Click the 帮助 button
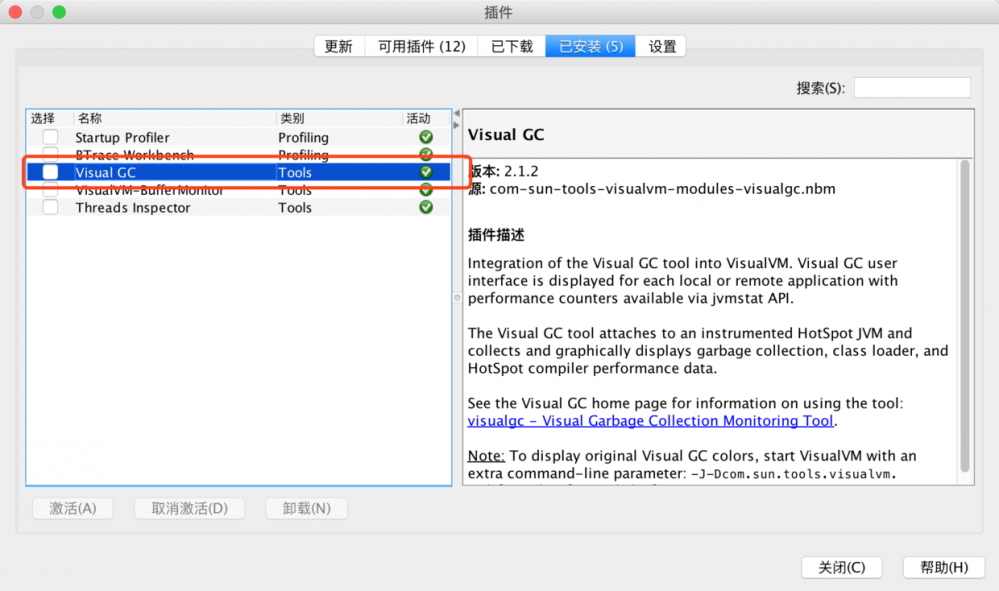 coord(943,567)
